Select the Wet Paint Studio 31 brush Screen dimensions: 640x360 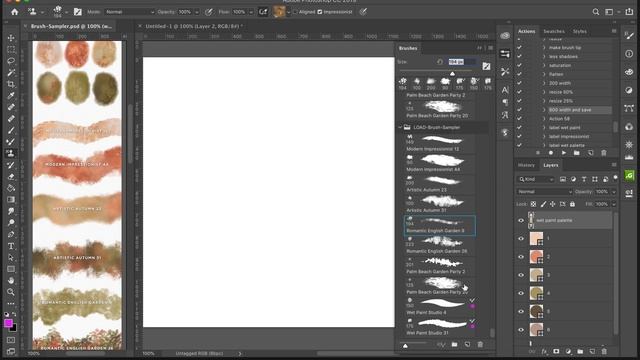(440, 327)
